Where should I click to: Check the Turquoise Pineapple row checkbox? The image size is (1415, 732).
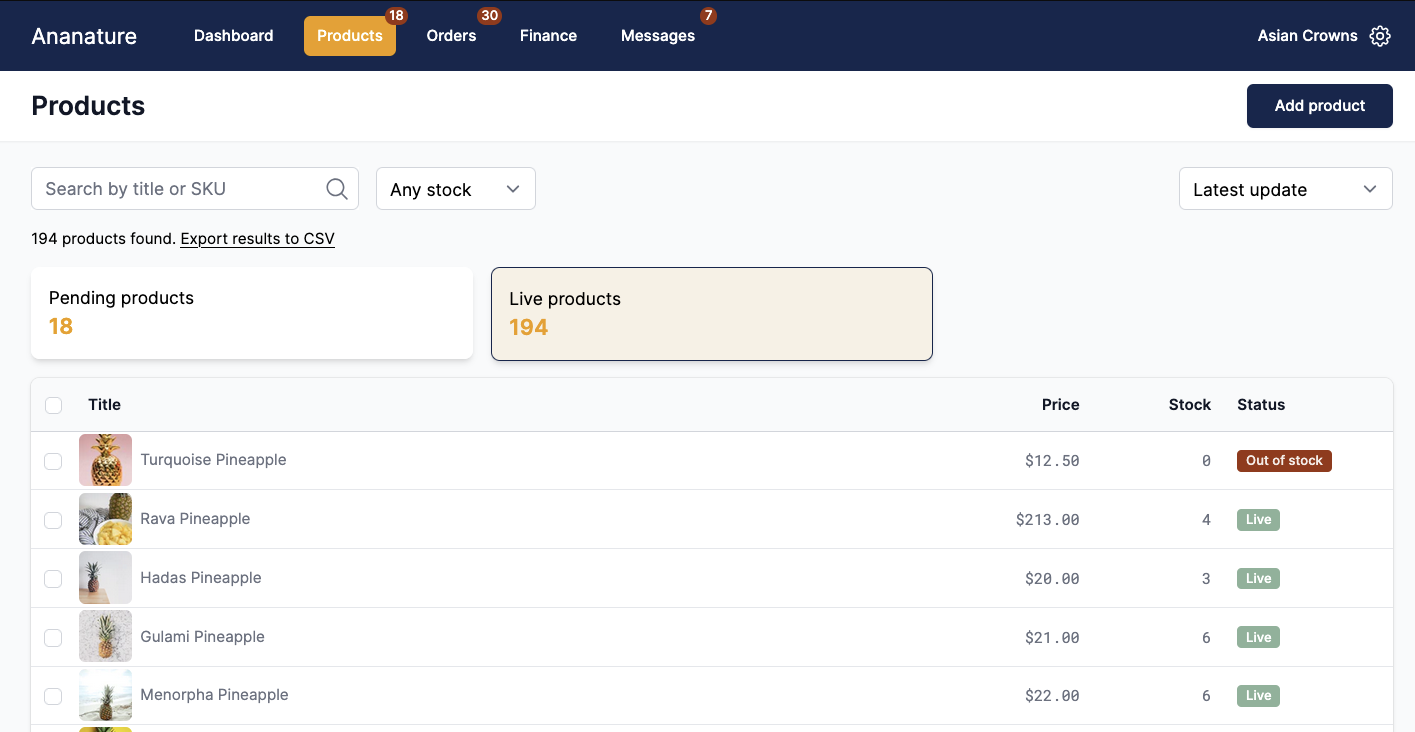54,461
